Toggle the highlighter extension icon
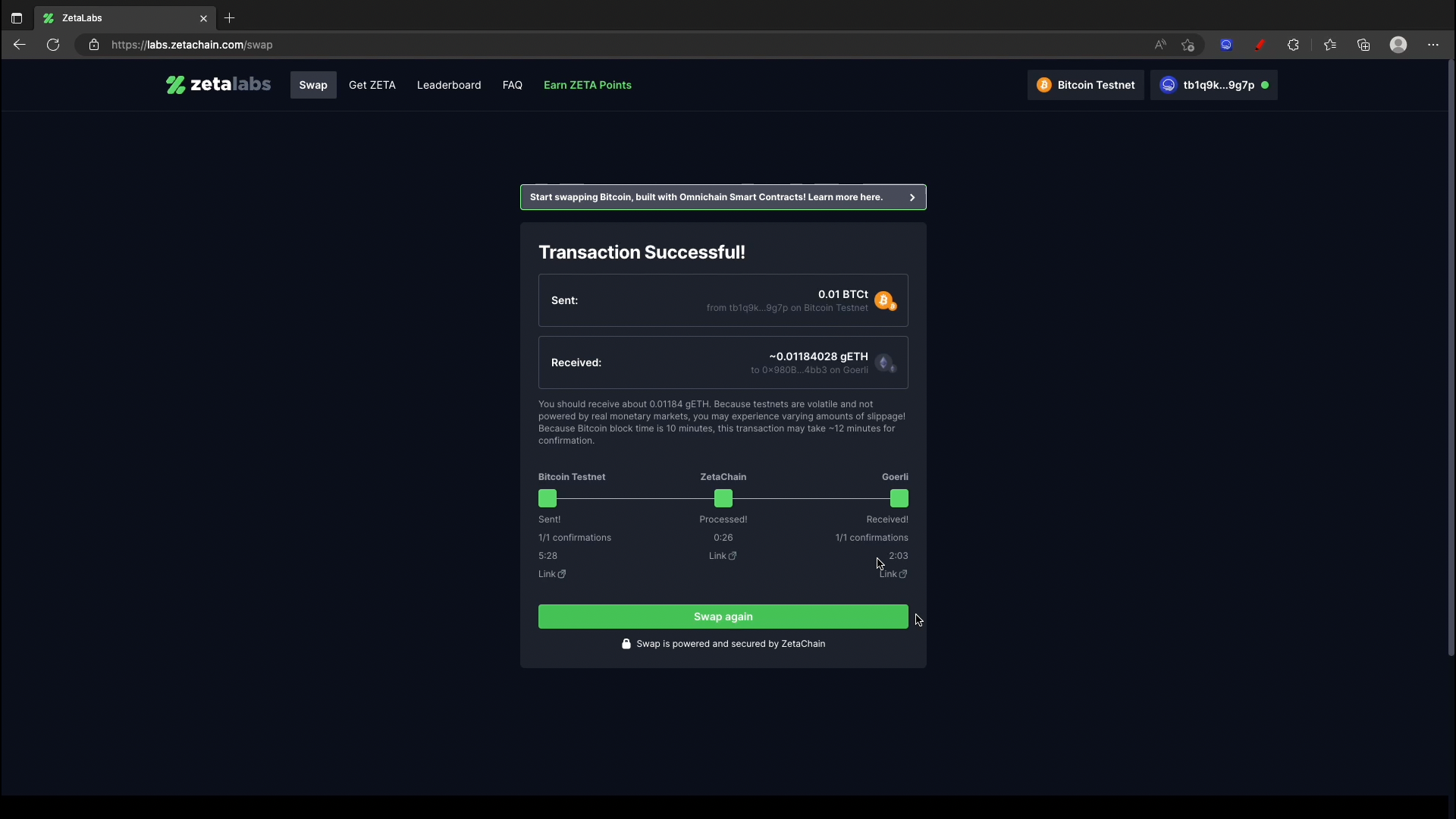1456x819 pixels. [1260, 45]
